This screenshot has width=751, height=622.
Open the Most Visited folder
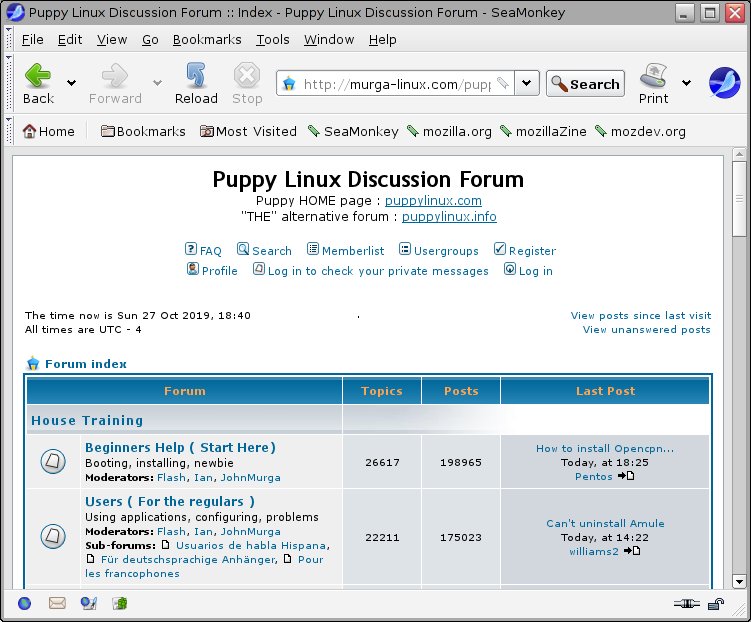(206, 131)
